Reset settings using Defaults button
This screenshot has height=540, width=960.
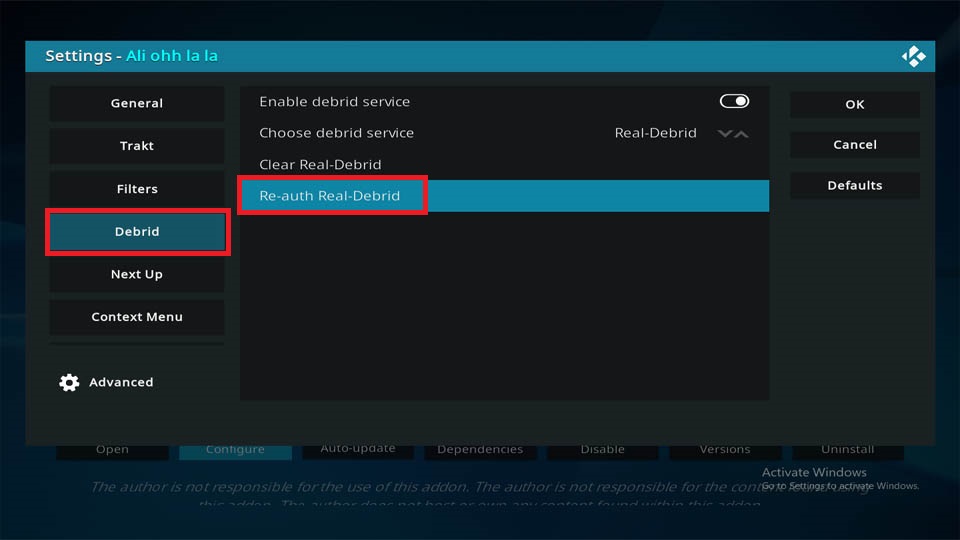click(x=855, y=185)
